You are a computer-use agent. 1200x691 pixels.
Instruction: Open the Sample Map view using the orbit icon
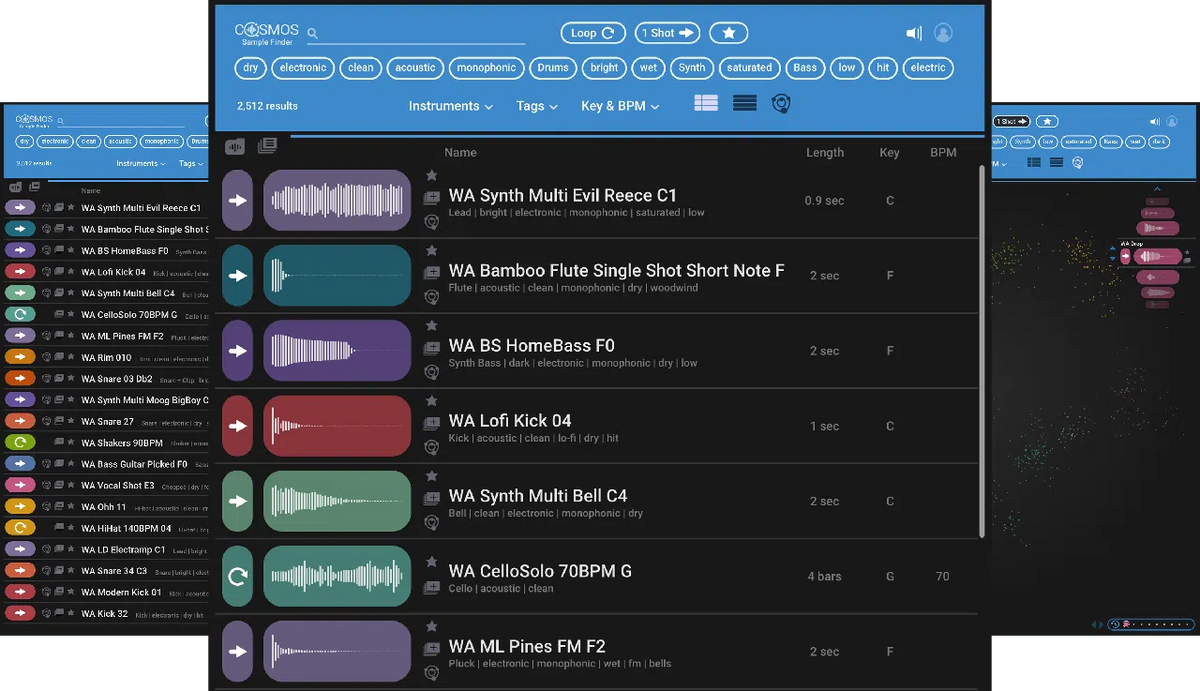[781, 103]
